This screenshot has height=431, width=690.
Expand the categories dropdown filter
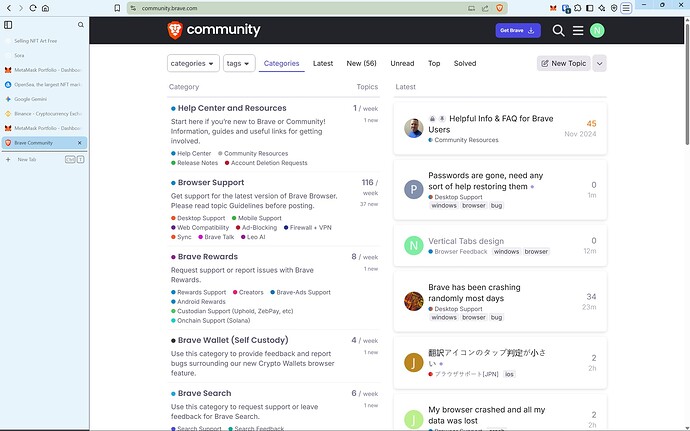click(193, 63)
